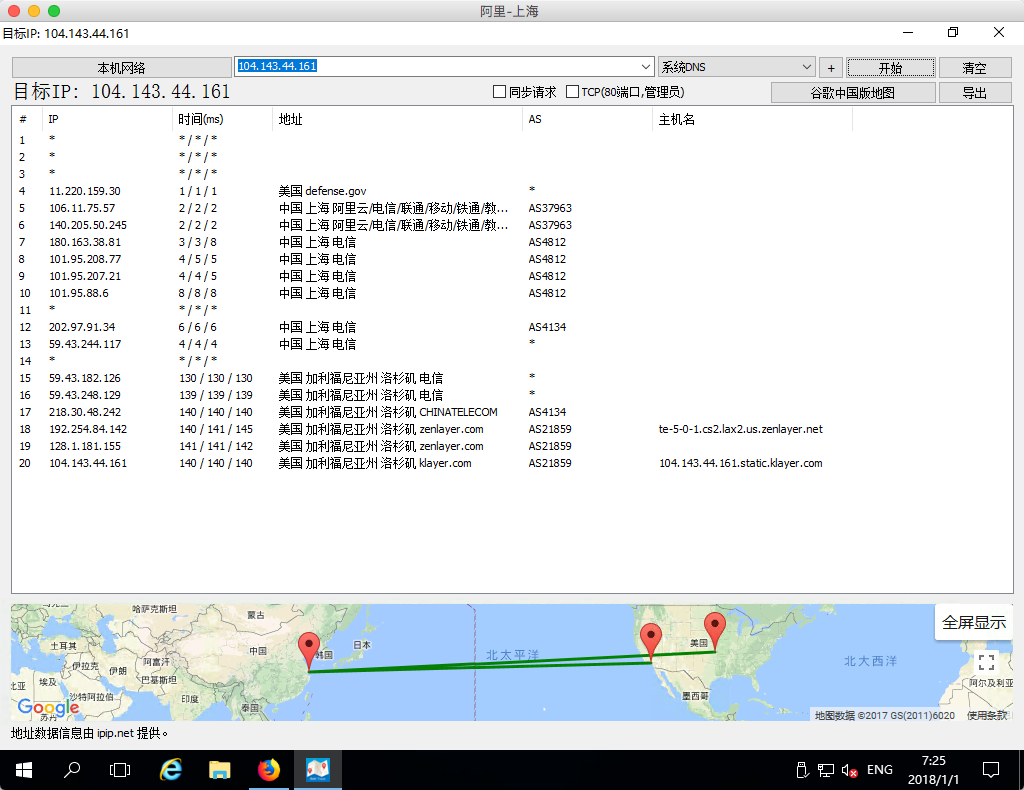Expand the target IP address dropdown

pos(645,67)
